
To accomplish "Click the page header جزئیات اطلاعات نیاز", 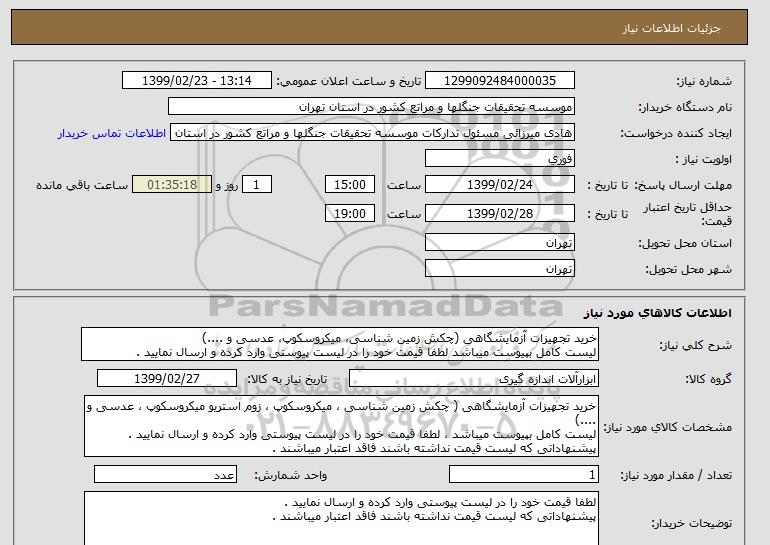I will click(x=671, y=28).
